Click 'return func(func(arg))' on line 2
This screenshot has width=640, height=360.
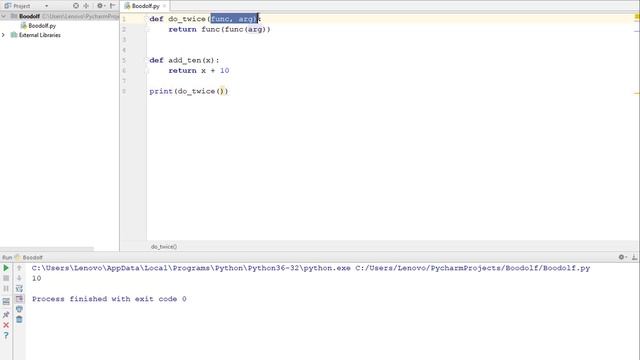click(220, 29)
